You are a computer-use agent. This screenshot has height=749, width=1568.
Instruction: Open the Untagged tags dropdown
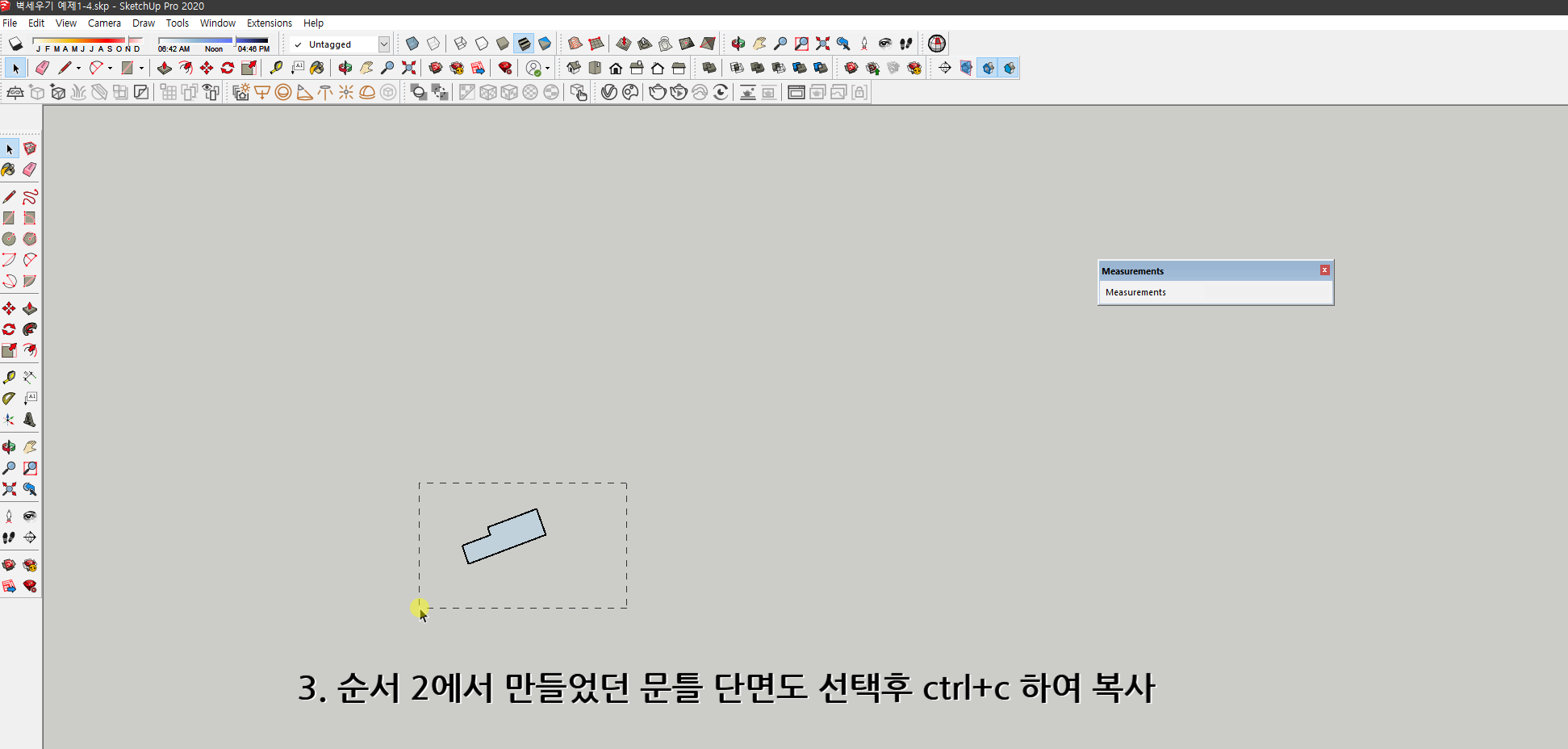[x=385, y=44]
